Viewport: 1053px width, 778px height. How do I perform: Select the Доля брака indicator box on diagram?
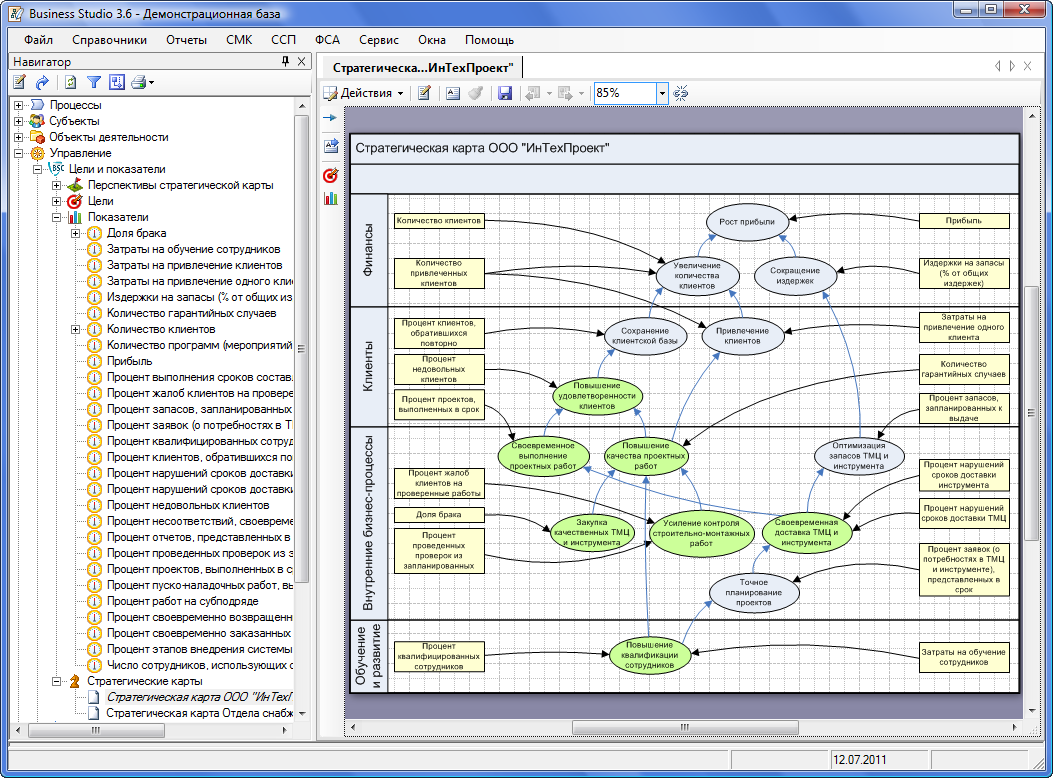tap(439, 515)
